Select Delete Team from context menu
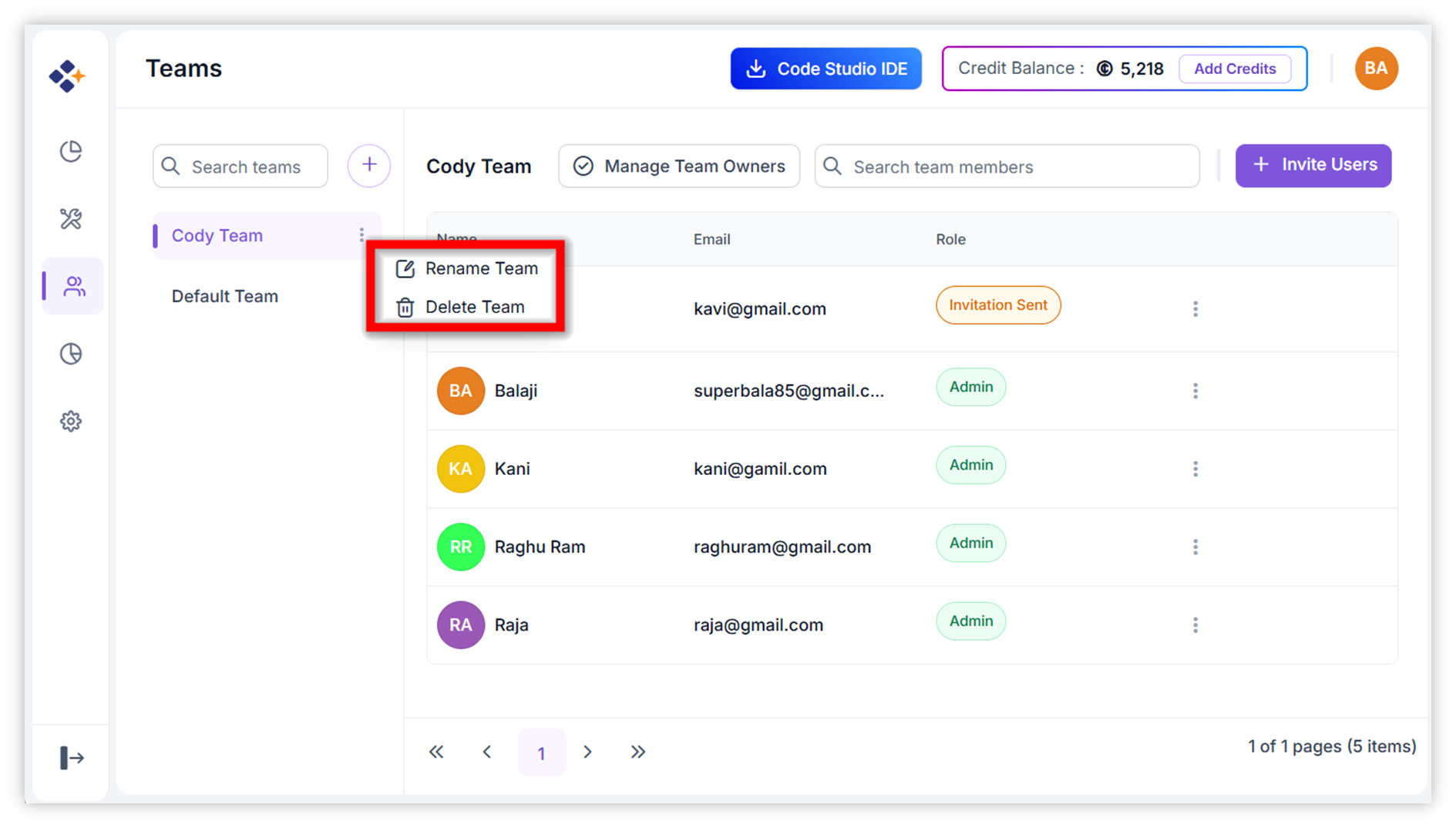Image resolution: width=1456 pixels, height=828 pixels. (x=474, y=307)
